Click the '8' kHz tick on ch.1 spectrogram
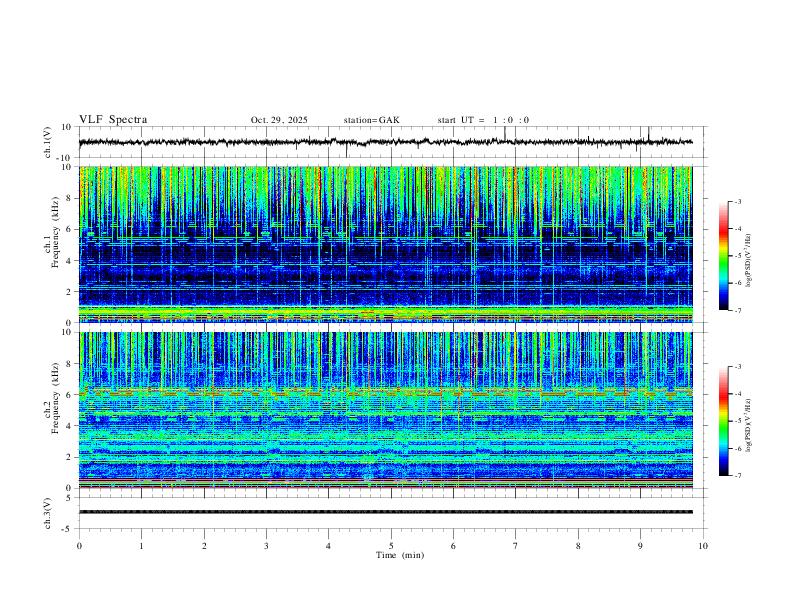Screen dimensions: 792x612 click(x=69, y=198)
